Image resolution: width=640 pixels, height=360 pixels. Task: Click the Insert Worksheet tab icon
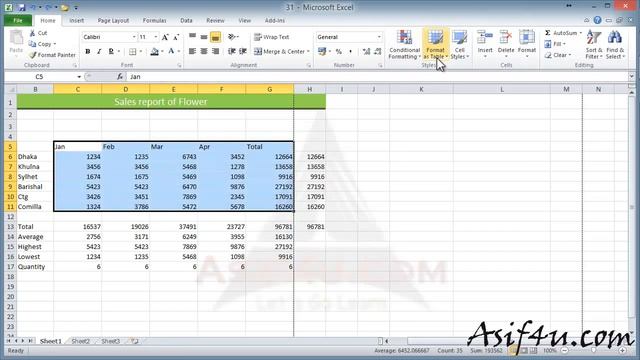tap(134, 341)
